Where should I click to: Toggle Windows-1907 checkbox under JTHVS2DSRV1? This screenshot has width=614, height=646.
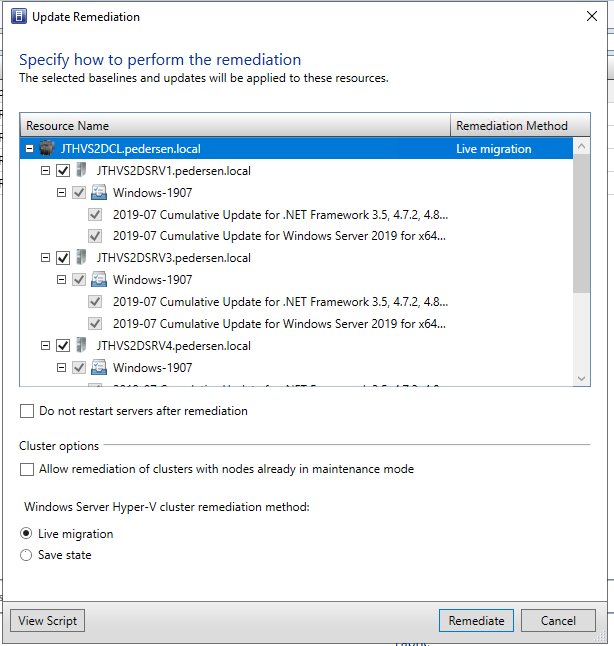point(79,192)
